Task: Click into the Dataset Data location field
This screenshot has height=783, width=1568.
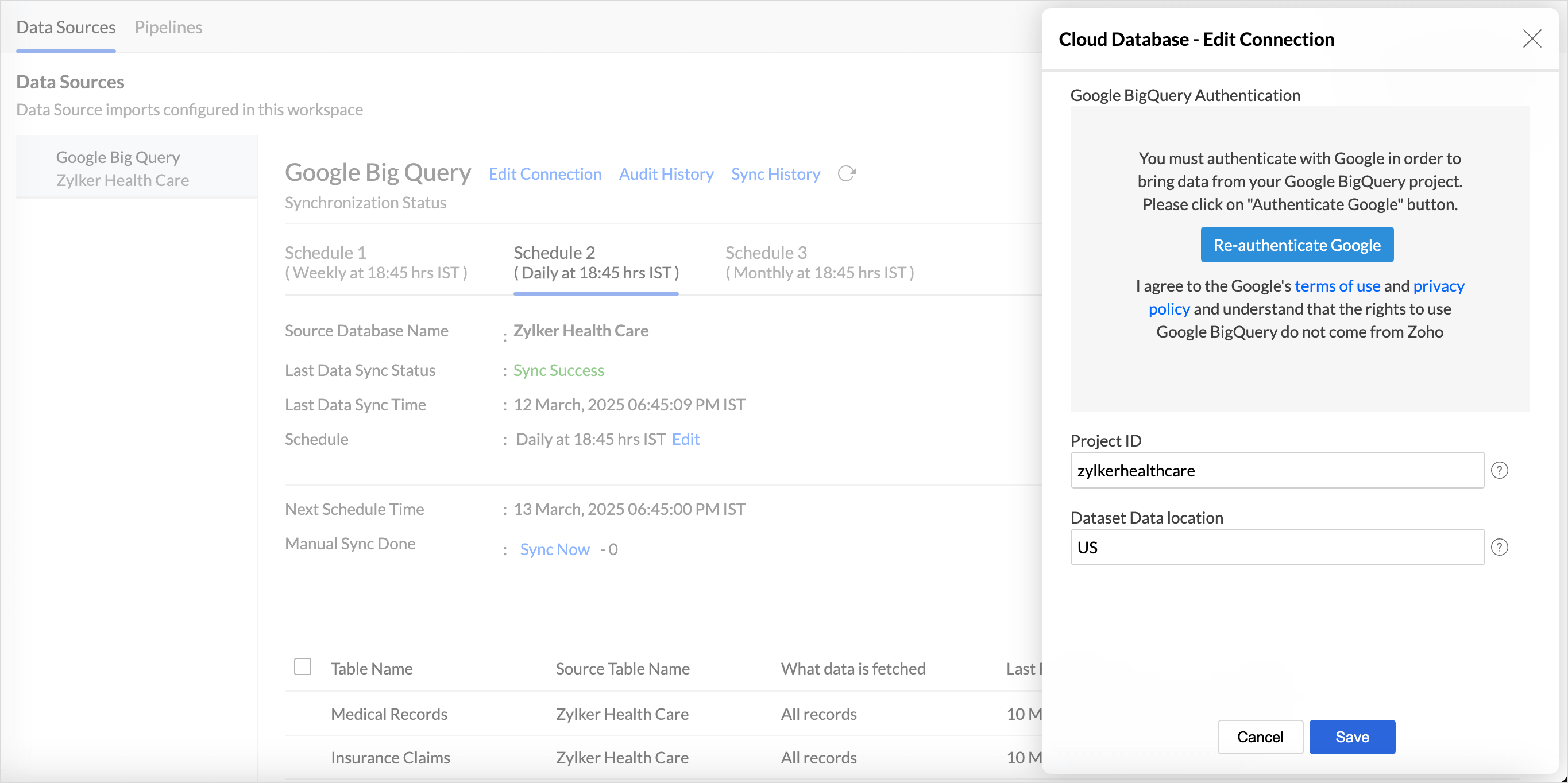Action: [x=1277, y=548]
